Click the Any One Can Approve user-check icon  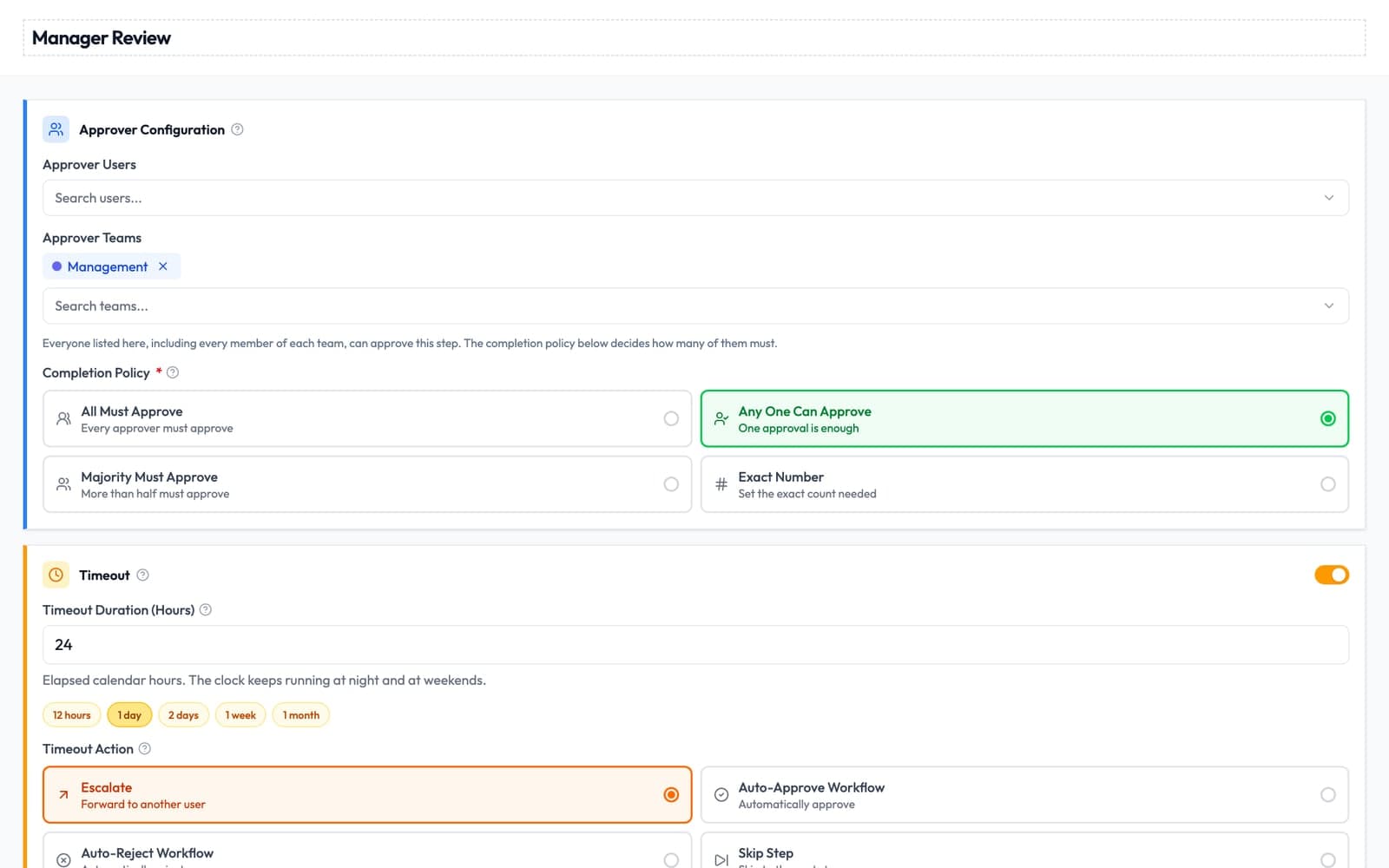point(721,418)
